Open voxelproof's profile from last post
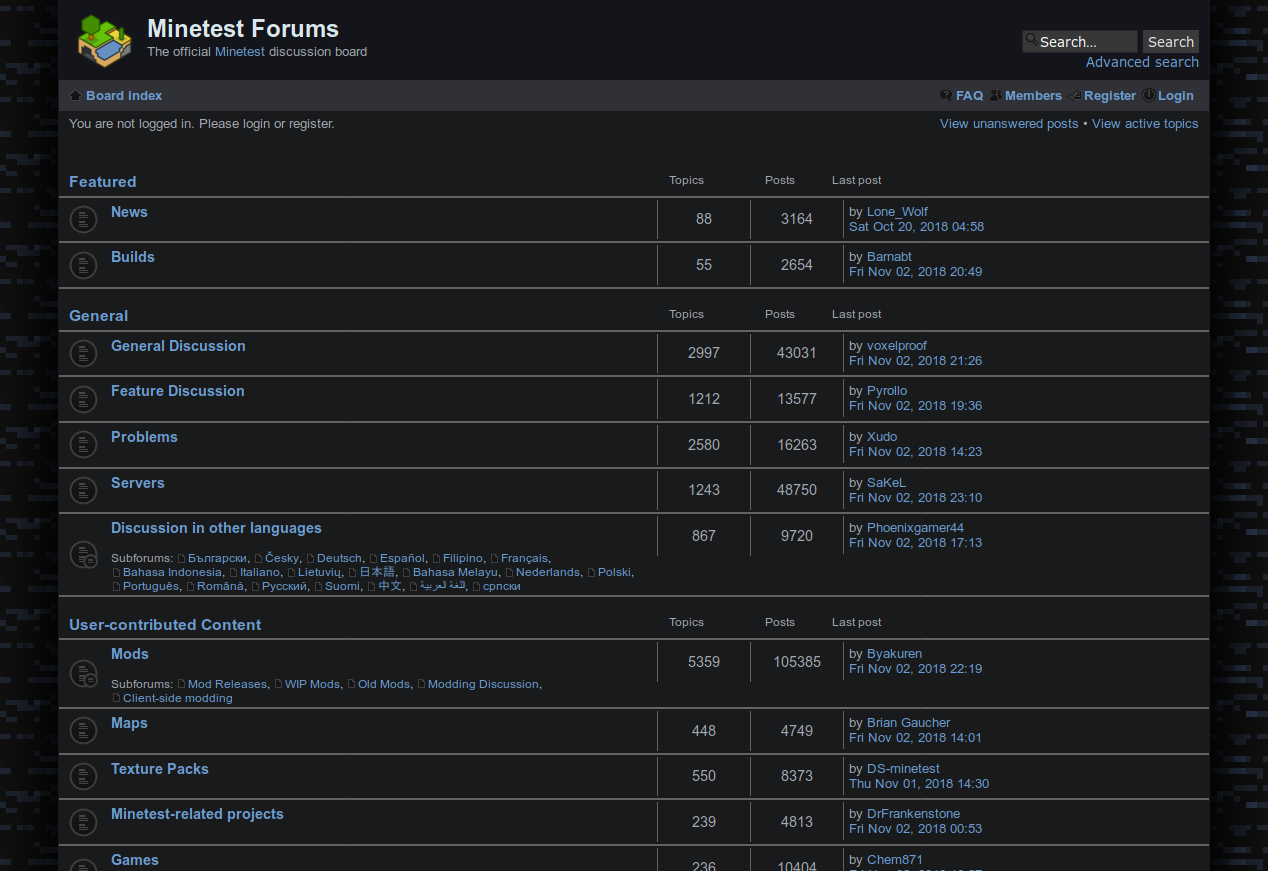Image resolution: width=1268 pixels, height=871 pixels. point(896,345)
